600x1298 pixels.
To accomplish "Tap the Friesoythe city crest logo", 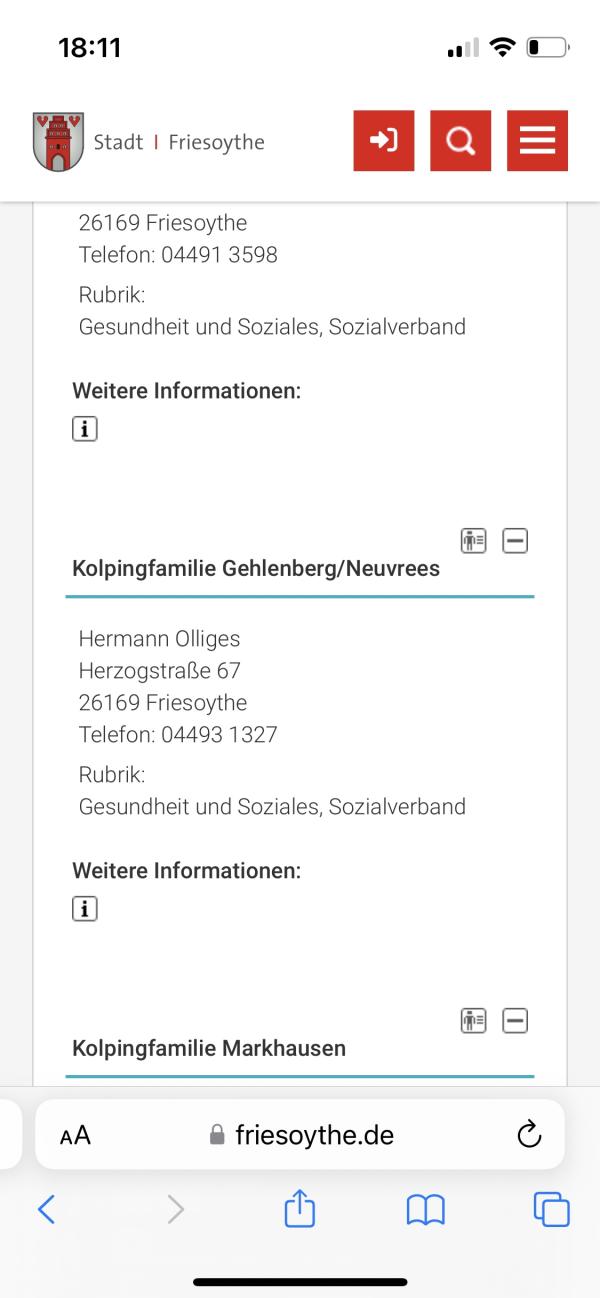I will click(58, 142).
